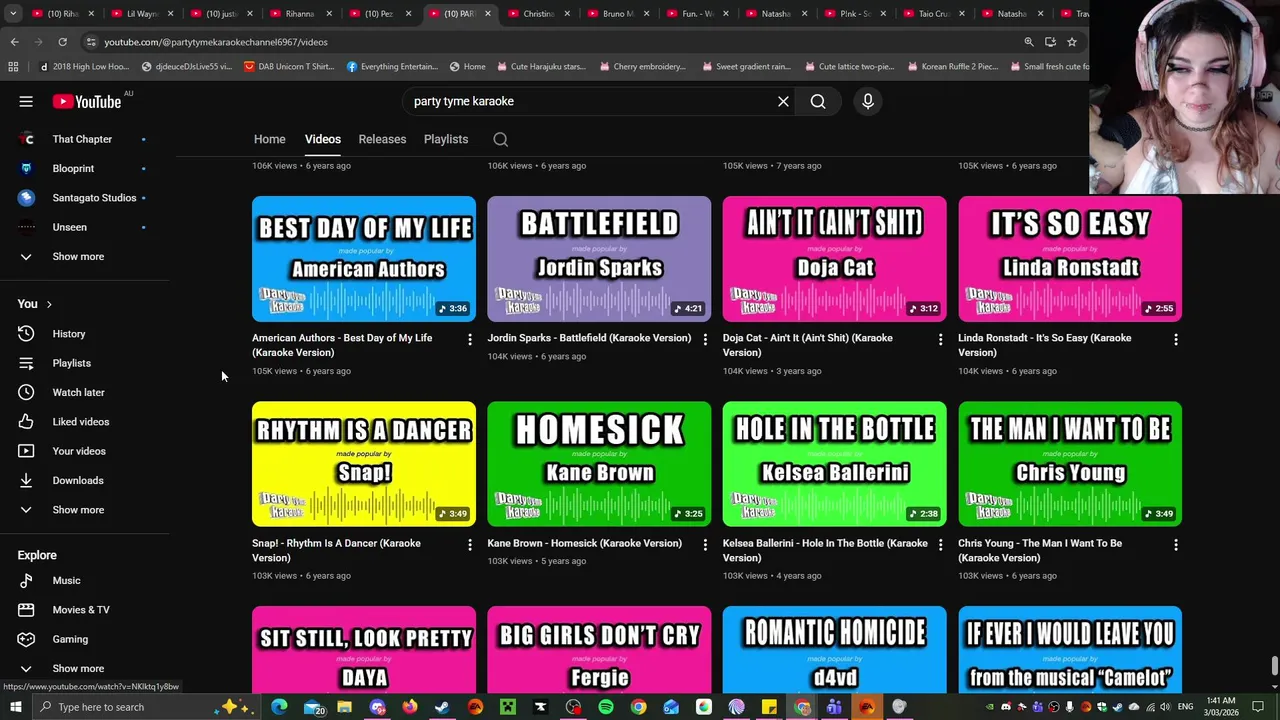Open the YouTube hamburger guide menu
1280x720 pixels.
click(26, 101)
